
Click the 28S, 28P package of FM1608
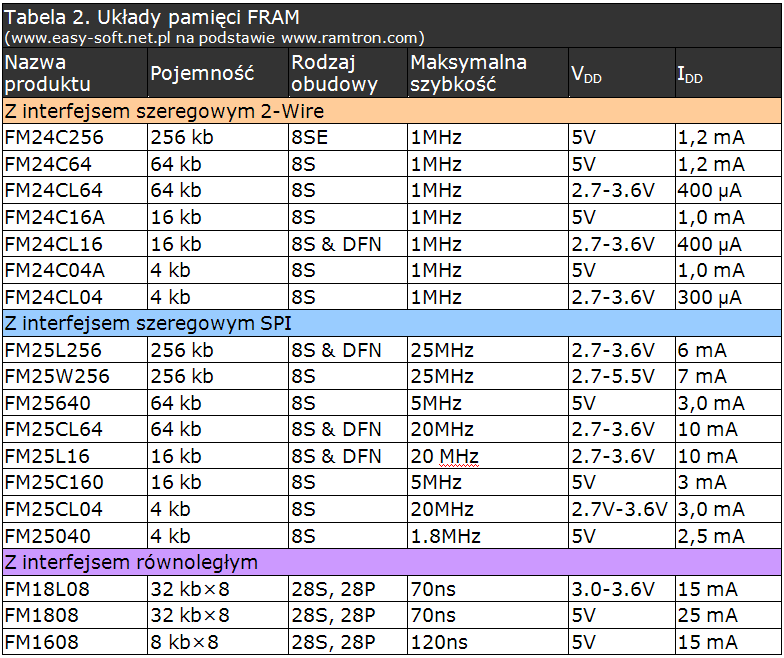(x=348, y=642)
